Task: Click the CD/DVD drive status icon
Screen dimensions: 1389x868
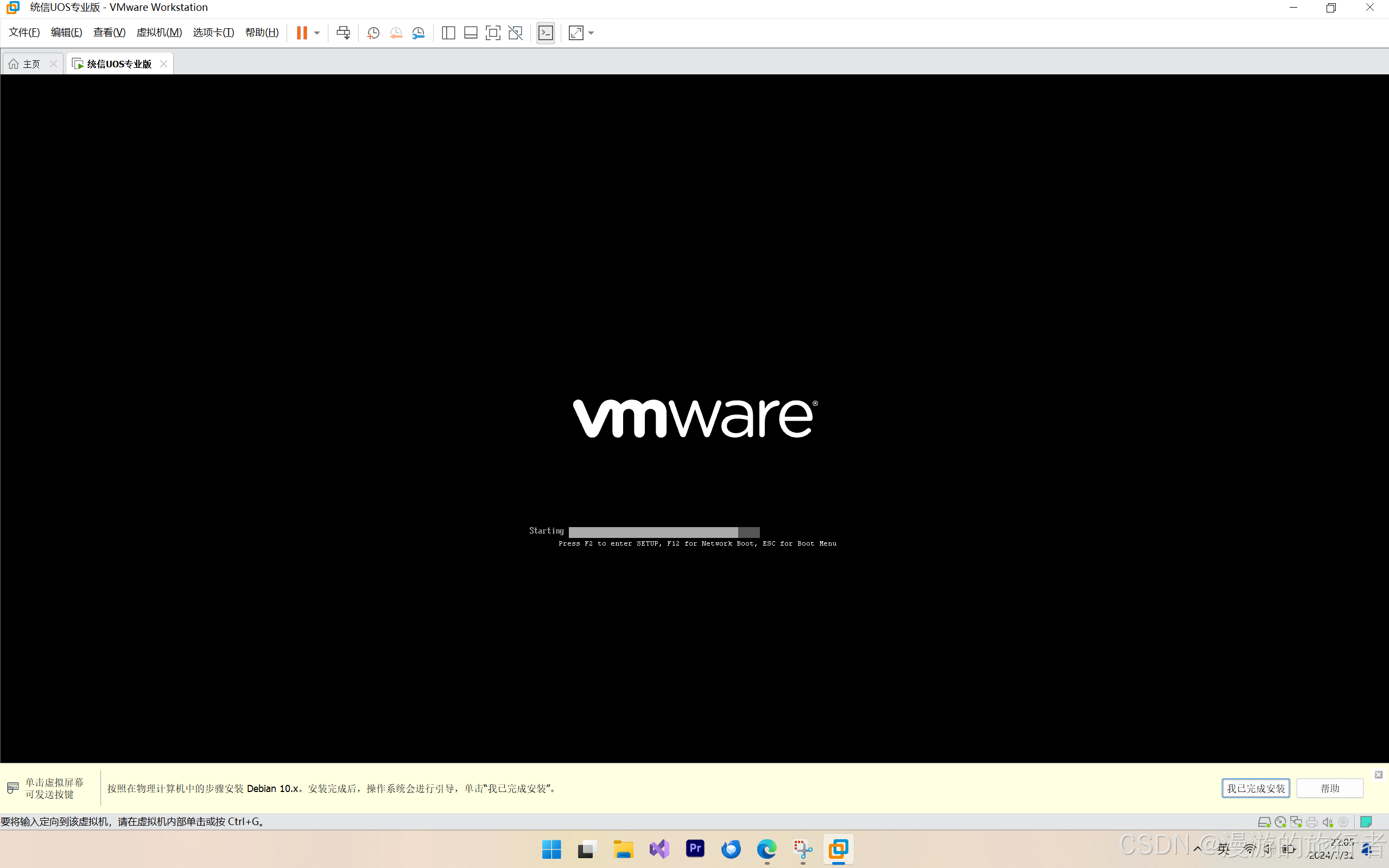Action: 1280,822
